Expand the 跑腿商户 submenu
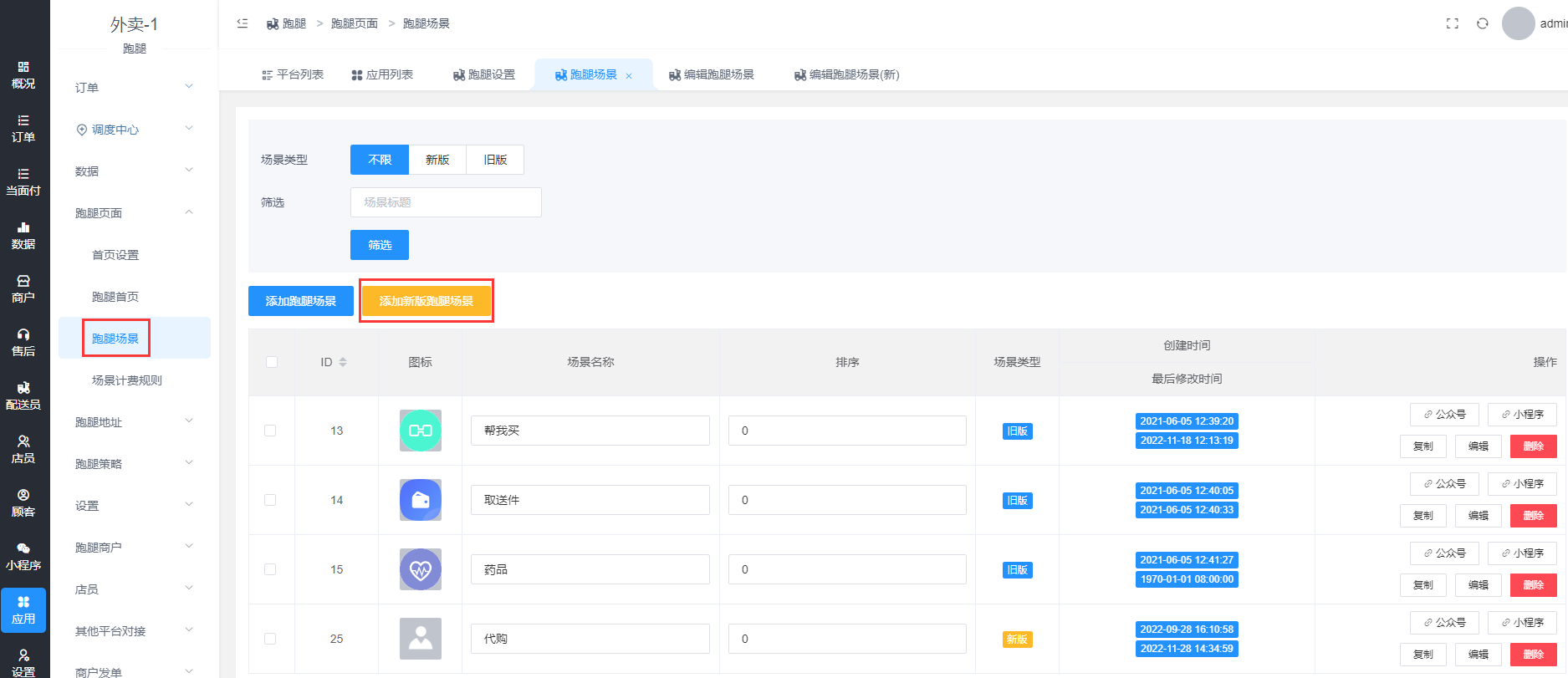Viewport: 1568px width, 678px height. coord(134,547)
